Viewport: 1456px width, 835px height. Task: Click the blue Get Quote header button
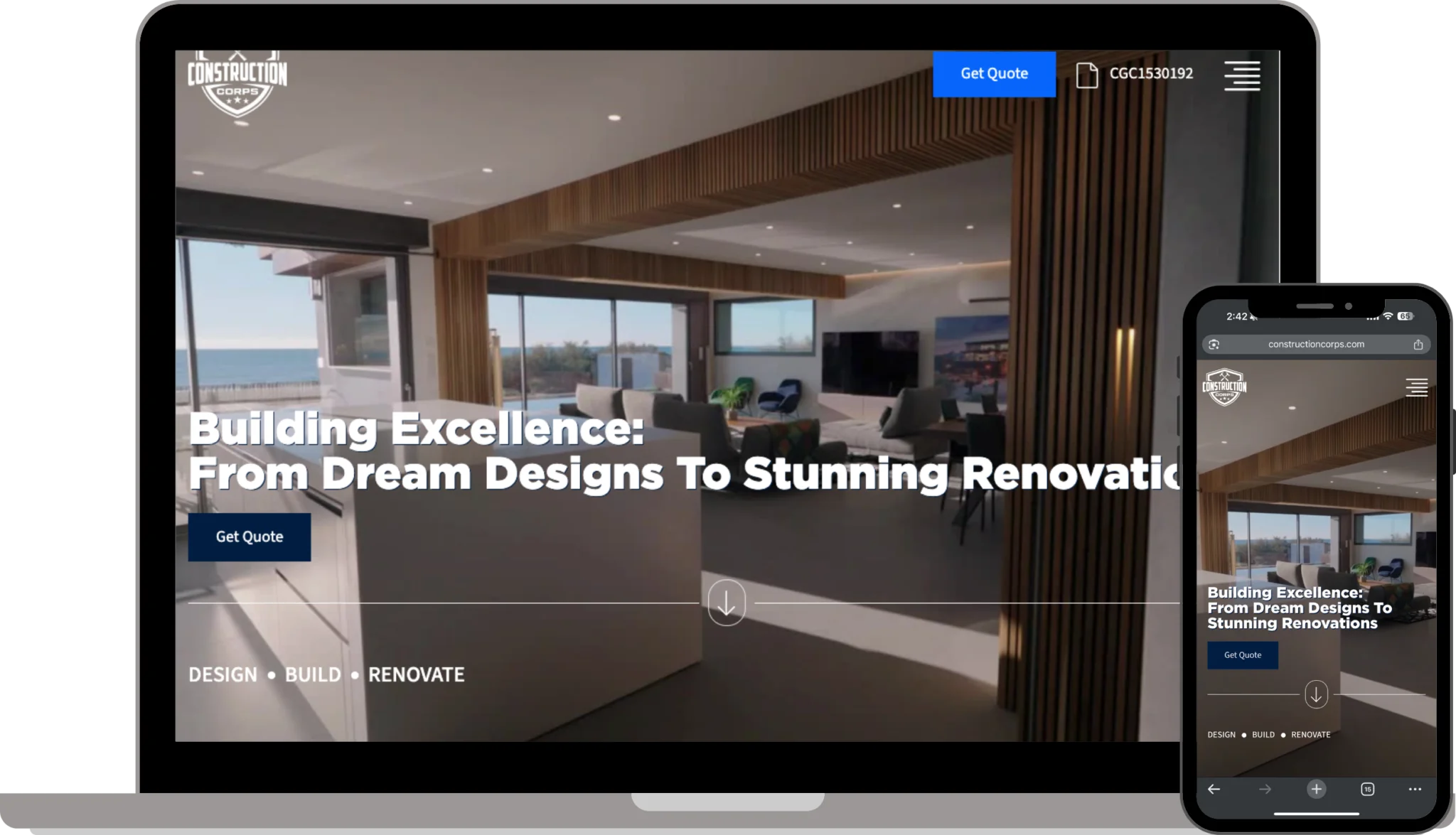(994, 74)
